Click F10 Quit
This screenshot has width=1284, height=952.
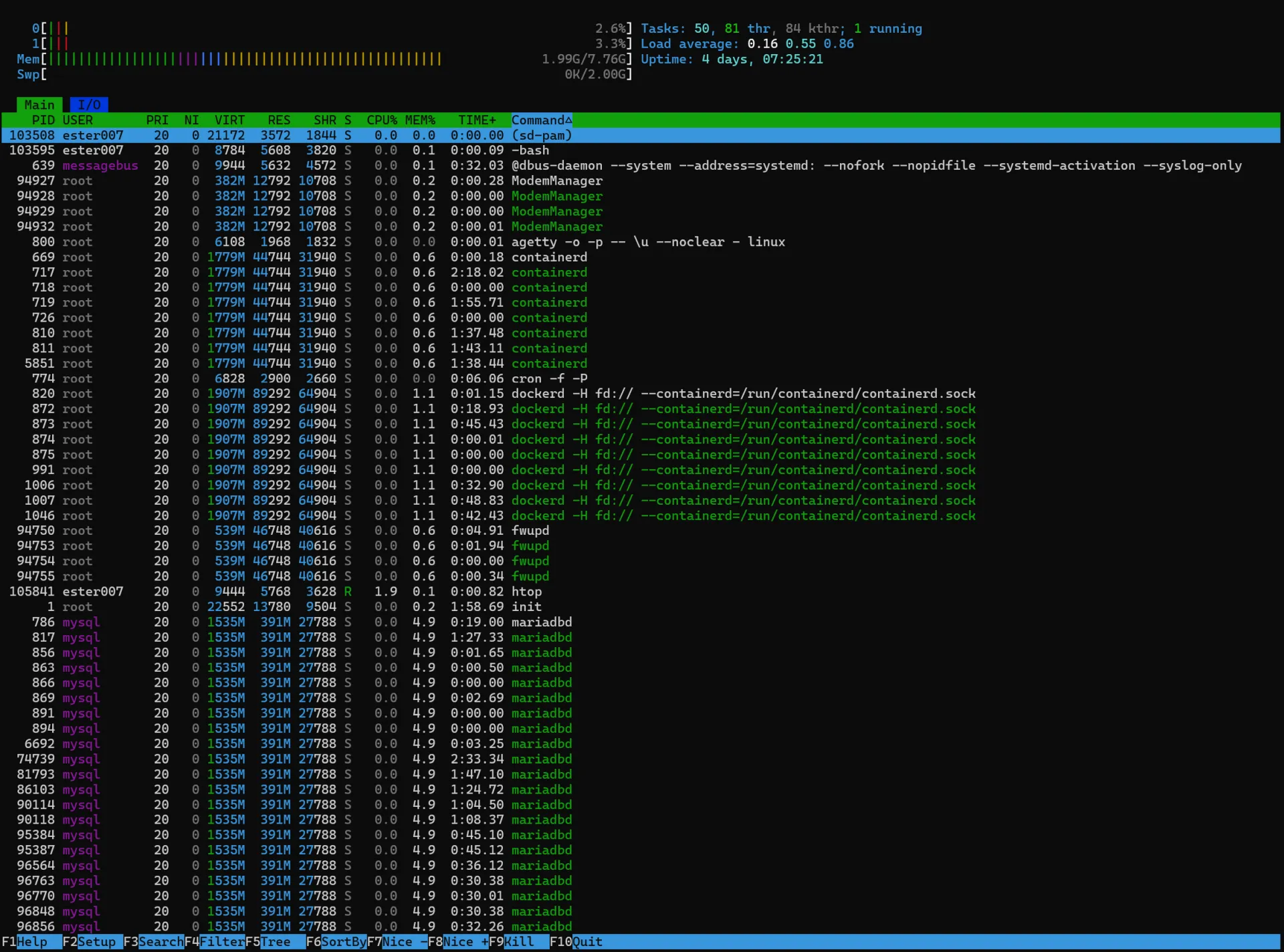tap(576, 942)
